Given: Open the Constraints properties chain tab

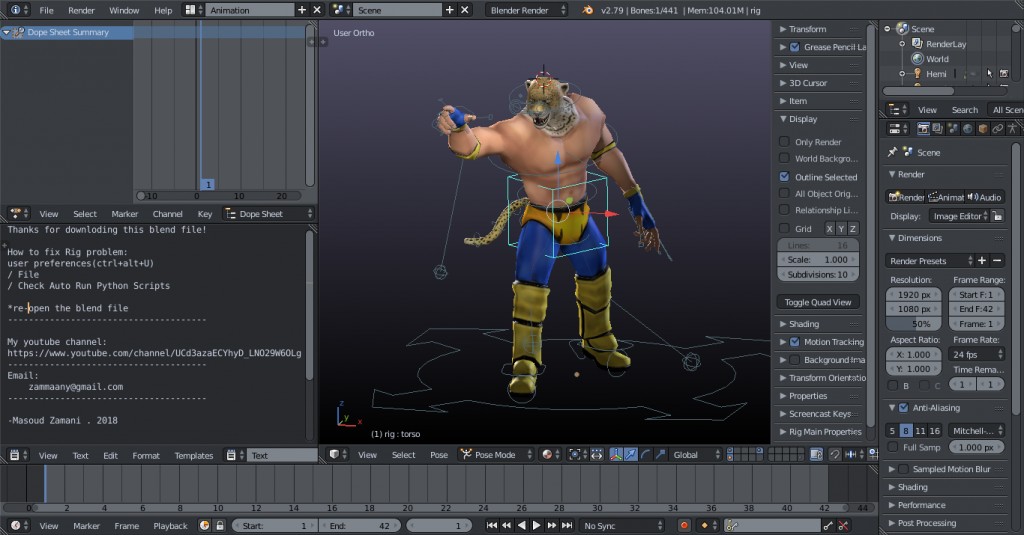Looking at the screenshot, I should click(x=997, y=129).
